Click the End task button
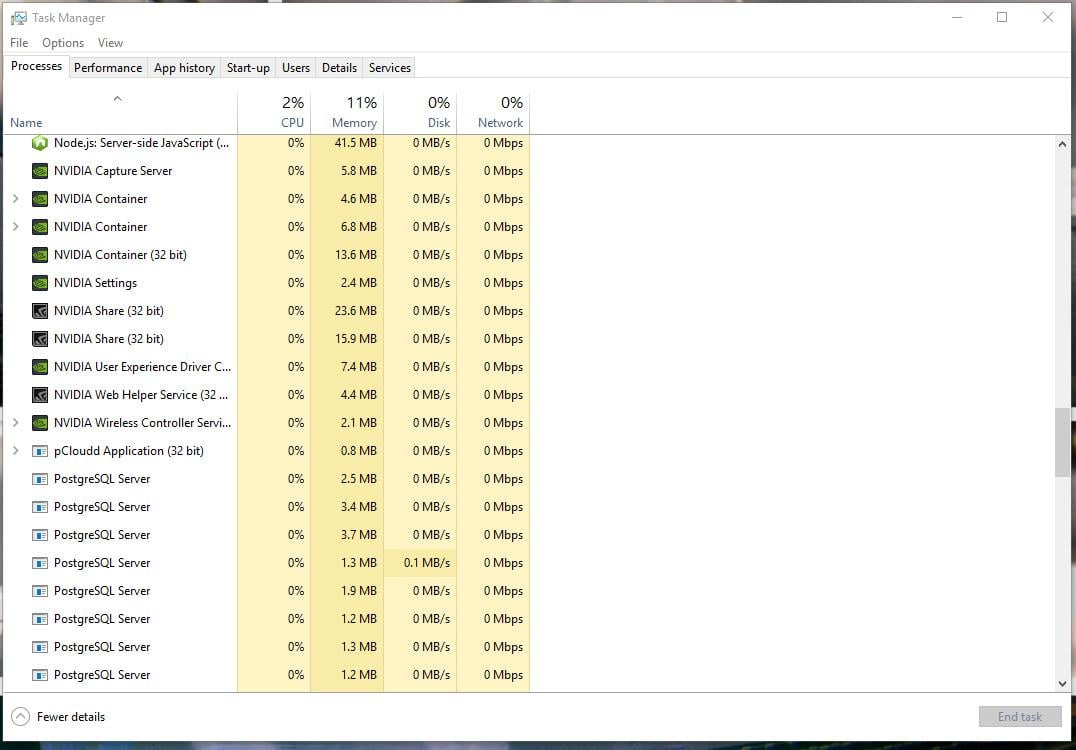This screenshot has height=750, width=1076. click(x=1020, y=716)
